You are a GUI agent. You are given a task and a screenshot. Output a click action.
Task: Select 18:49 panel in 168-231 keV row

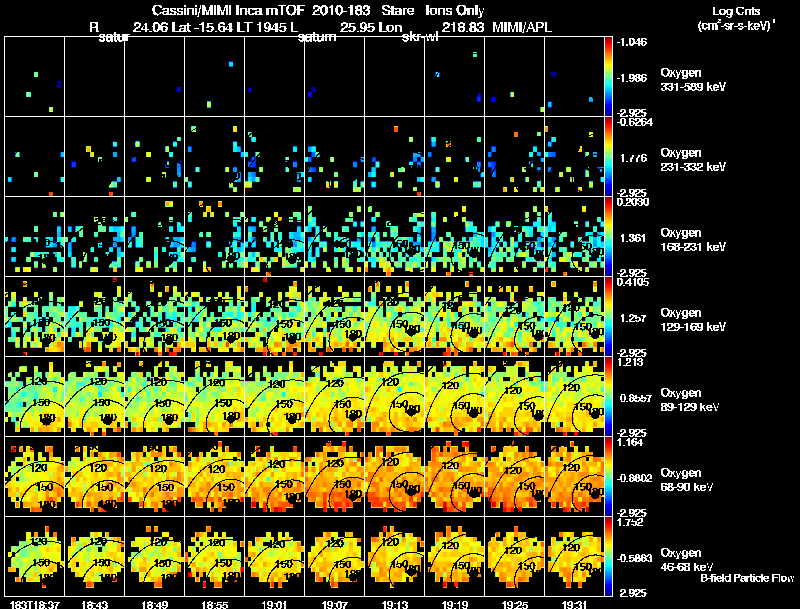(x=155, y=236)
